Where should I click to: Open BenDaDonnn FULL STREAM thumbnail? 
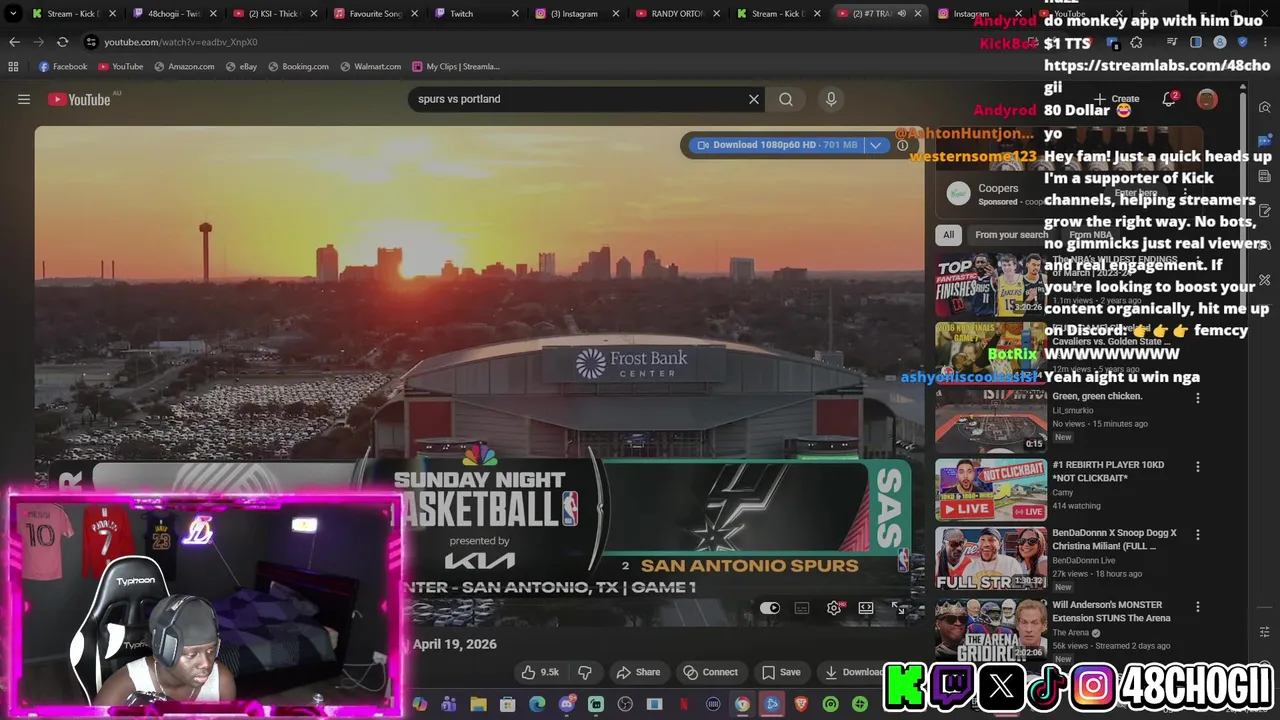[x=990, y=558]
